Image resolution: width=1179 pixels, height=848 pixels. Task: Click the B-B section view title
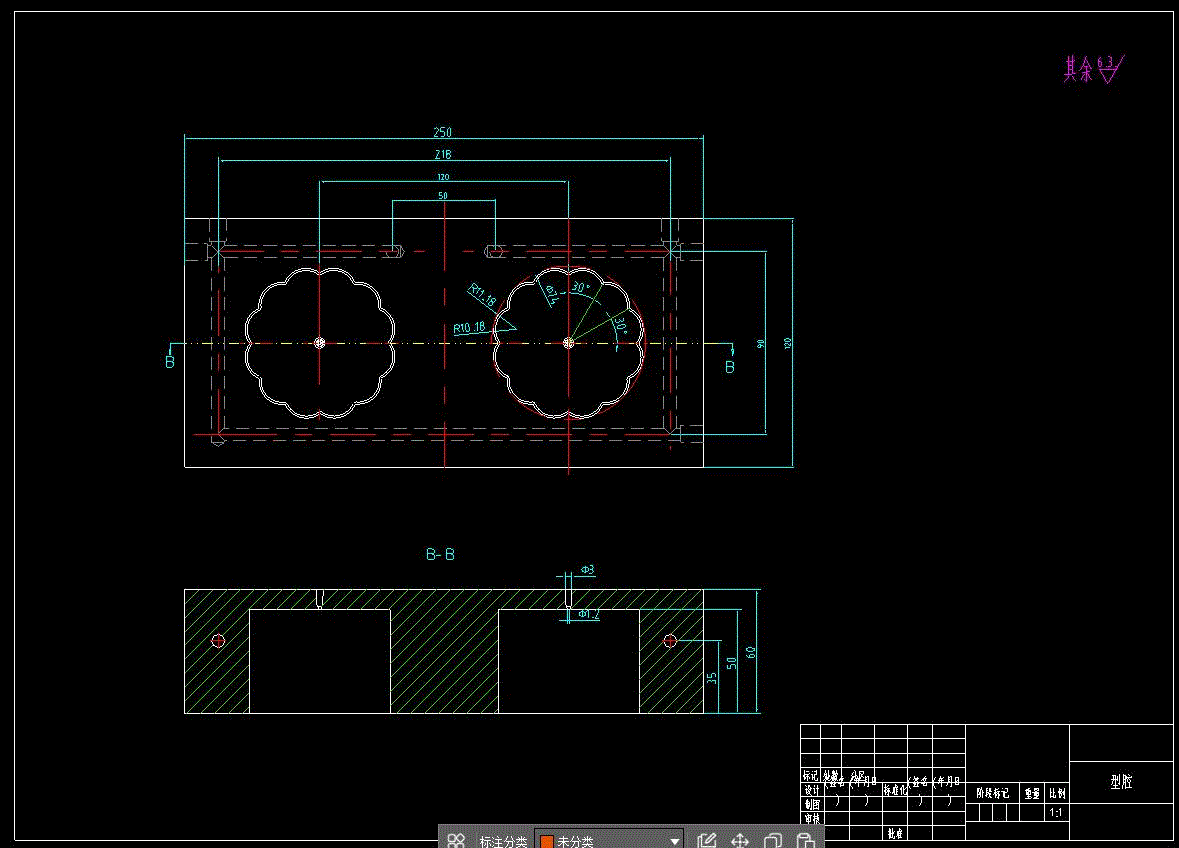[440, 555]
